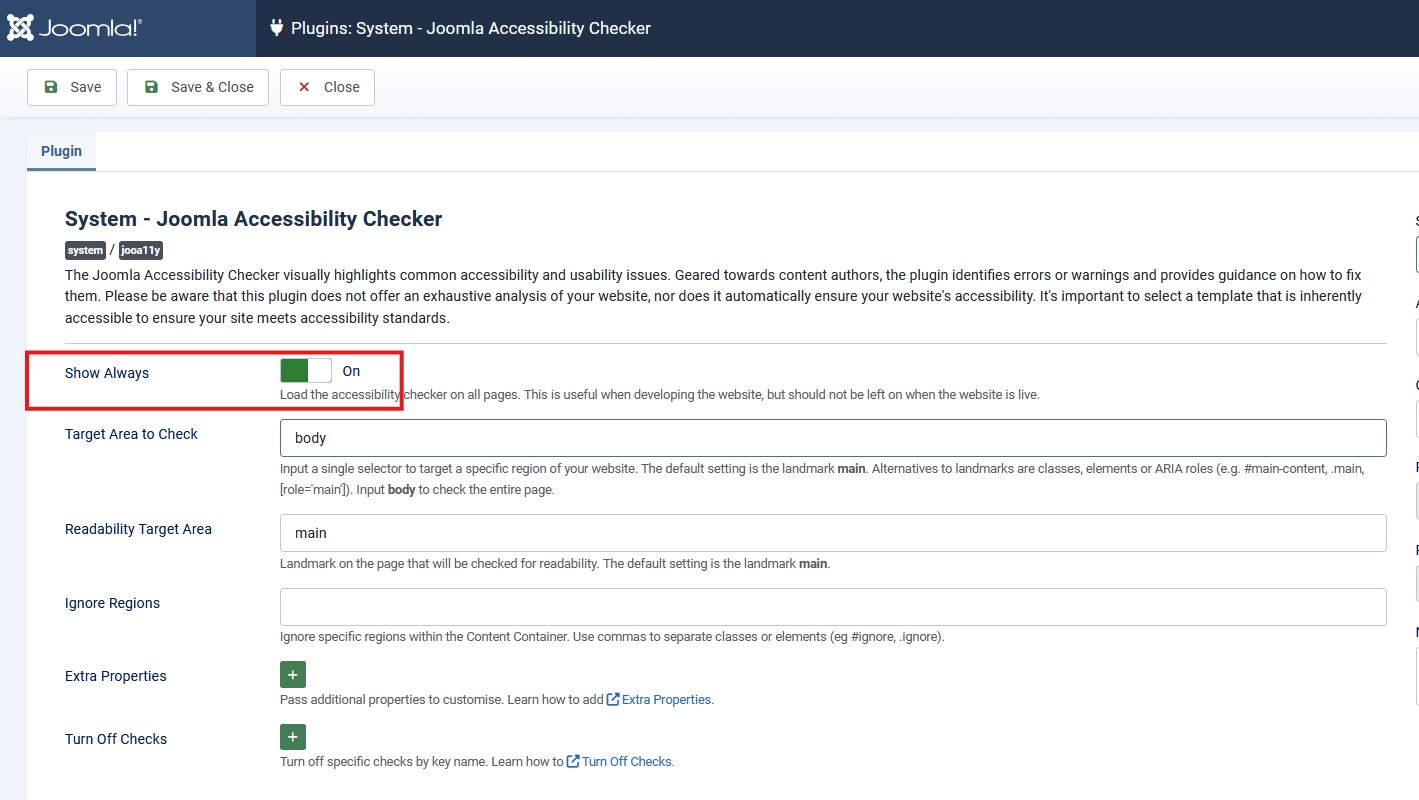Click the Save & Close button
Viewport: 1419px width, 800px height.
pos(198,87)
